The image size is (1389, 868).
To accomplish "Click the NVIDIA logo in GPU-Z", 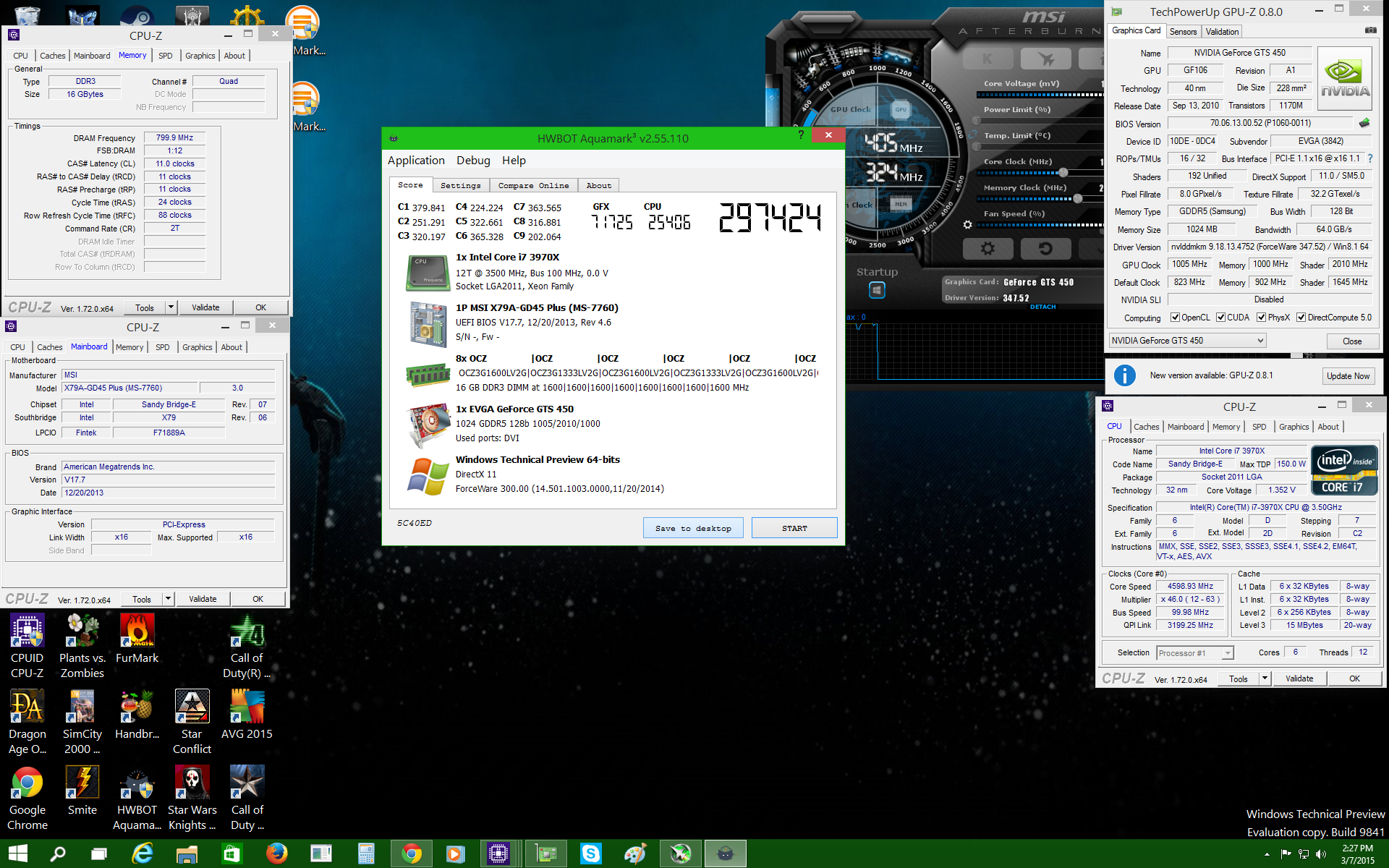I will pyautogui.click(x=1345, y=78).
